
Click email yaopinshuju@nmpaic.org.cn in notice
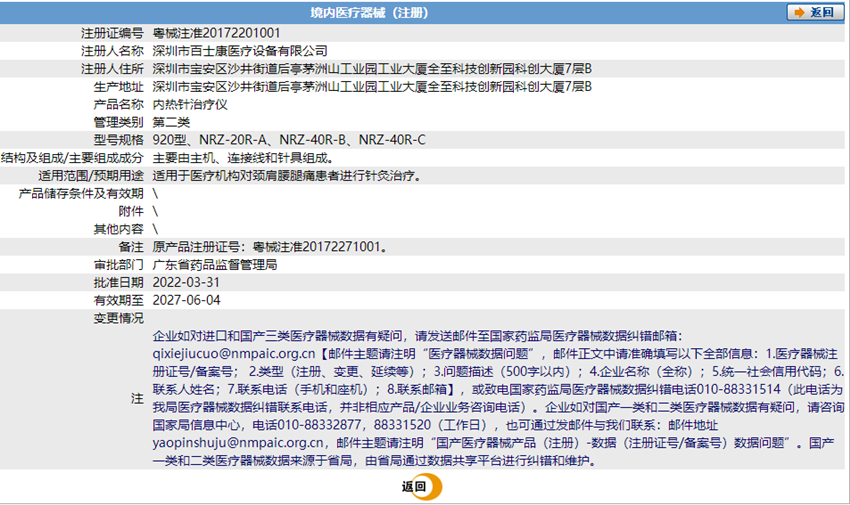[238, 443]
